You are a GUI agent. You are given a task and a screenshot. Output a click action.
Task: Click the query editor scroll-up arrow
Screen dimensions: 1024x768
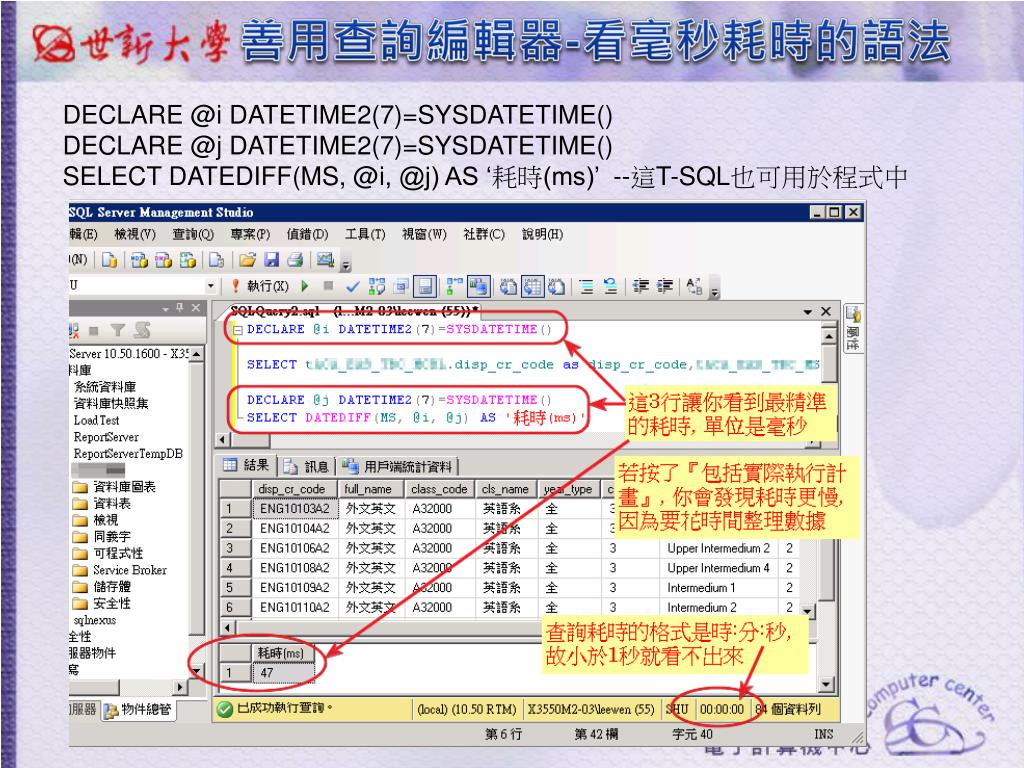point(829,335)
